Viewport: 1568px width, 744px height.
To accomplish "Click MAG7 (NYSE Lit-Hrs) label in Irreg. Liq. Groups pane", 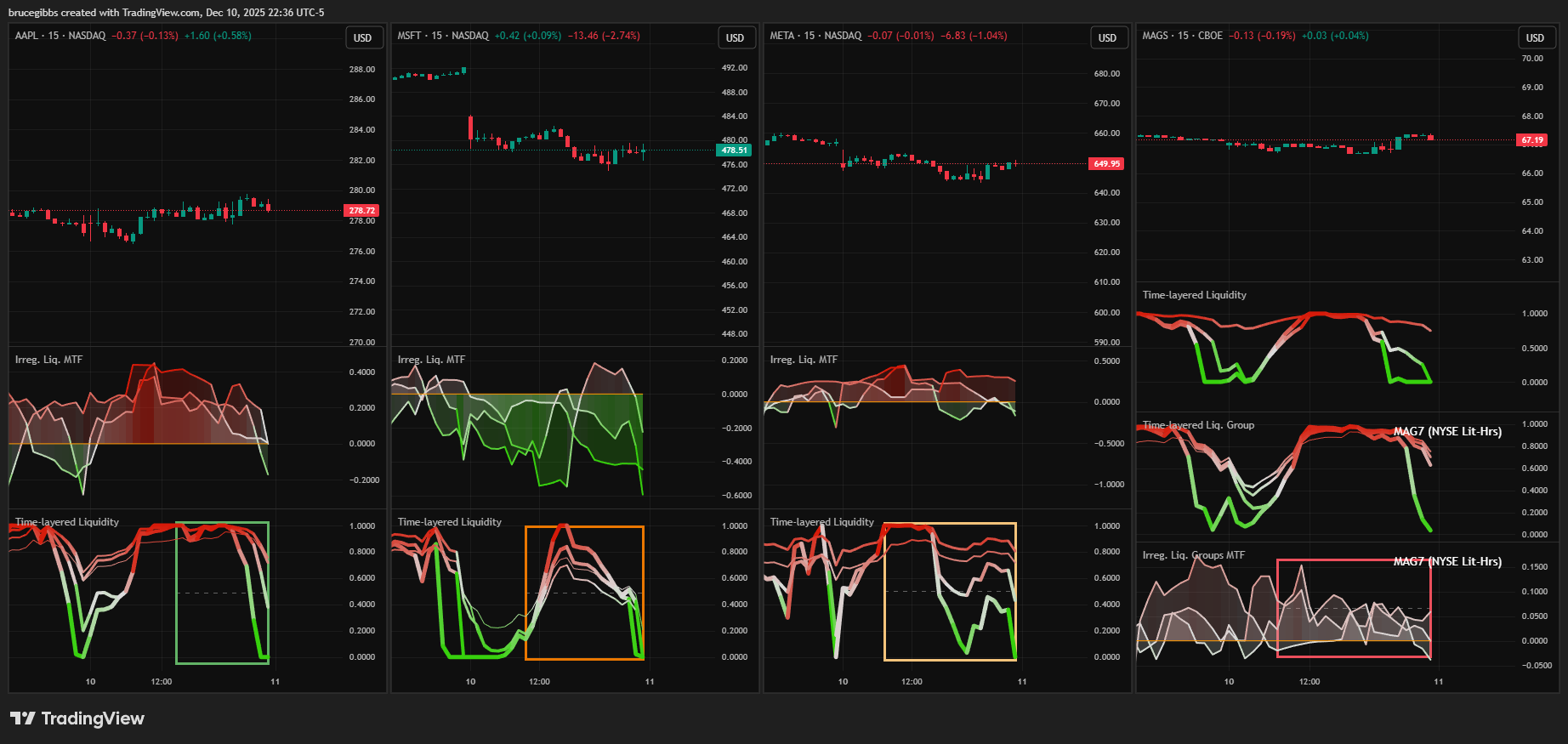I will [1447, 561].
